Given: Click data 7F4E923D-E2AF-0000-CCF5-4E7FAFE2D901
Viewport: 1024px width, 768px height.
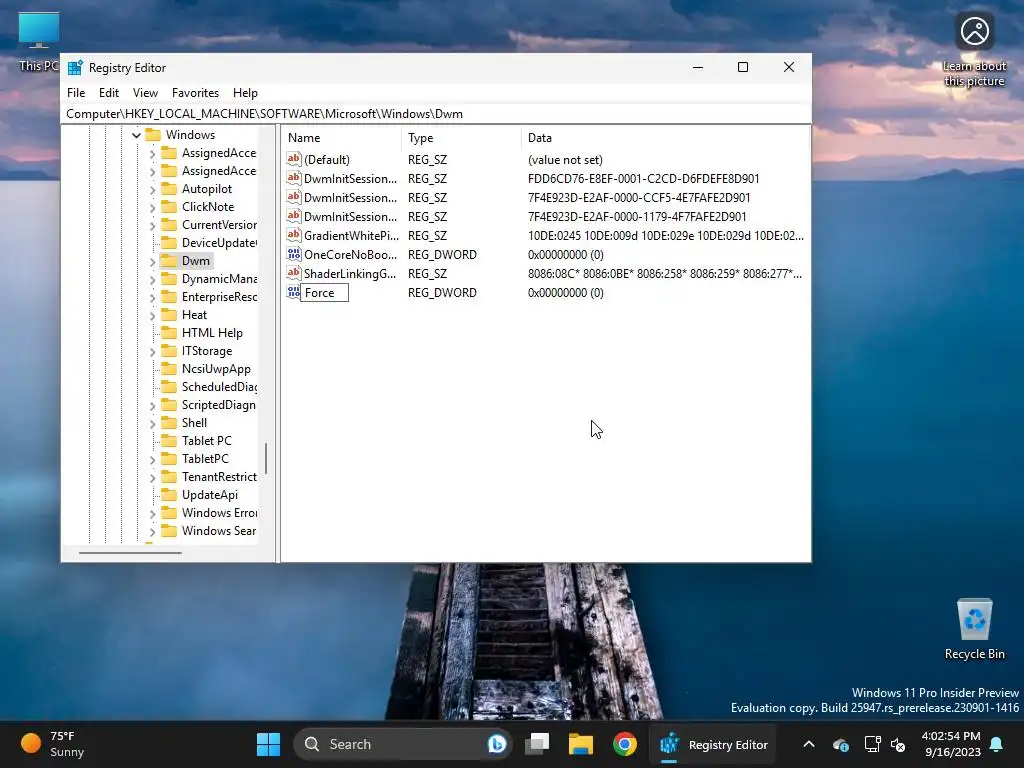Looking at the screenshot, I should coord(639,197).
